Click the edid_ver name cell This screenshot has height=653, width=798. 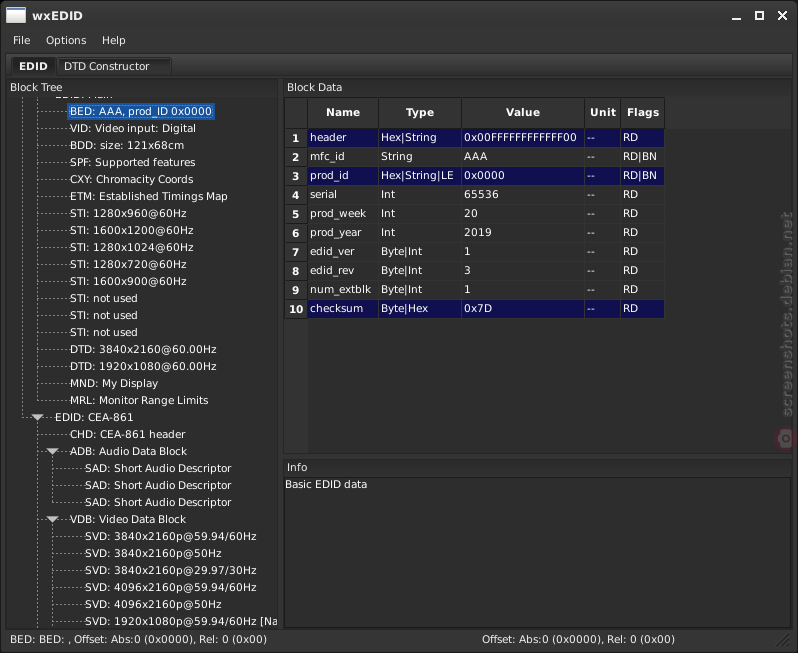[343, 251]
